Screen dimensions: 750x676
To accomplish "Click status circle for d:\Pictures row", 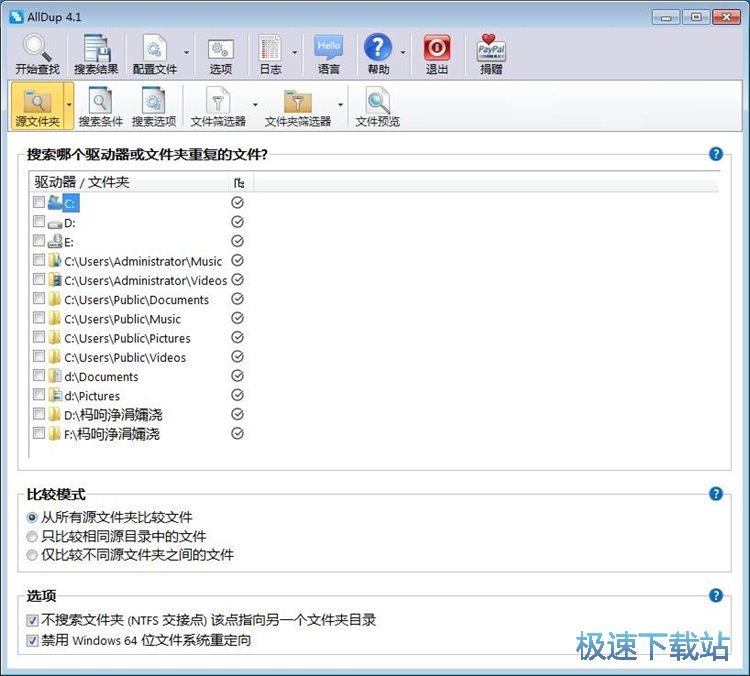I will coord(237,395).
